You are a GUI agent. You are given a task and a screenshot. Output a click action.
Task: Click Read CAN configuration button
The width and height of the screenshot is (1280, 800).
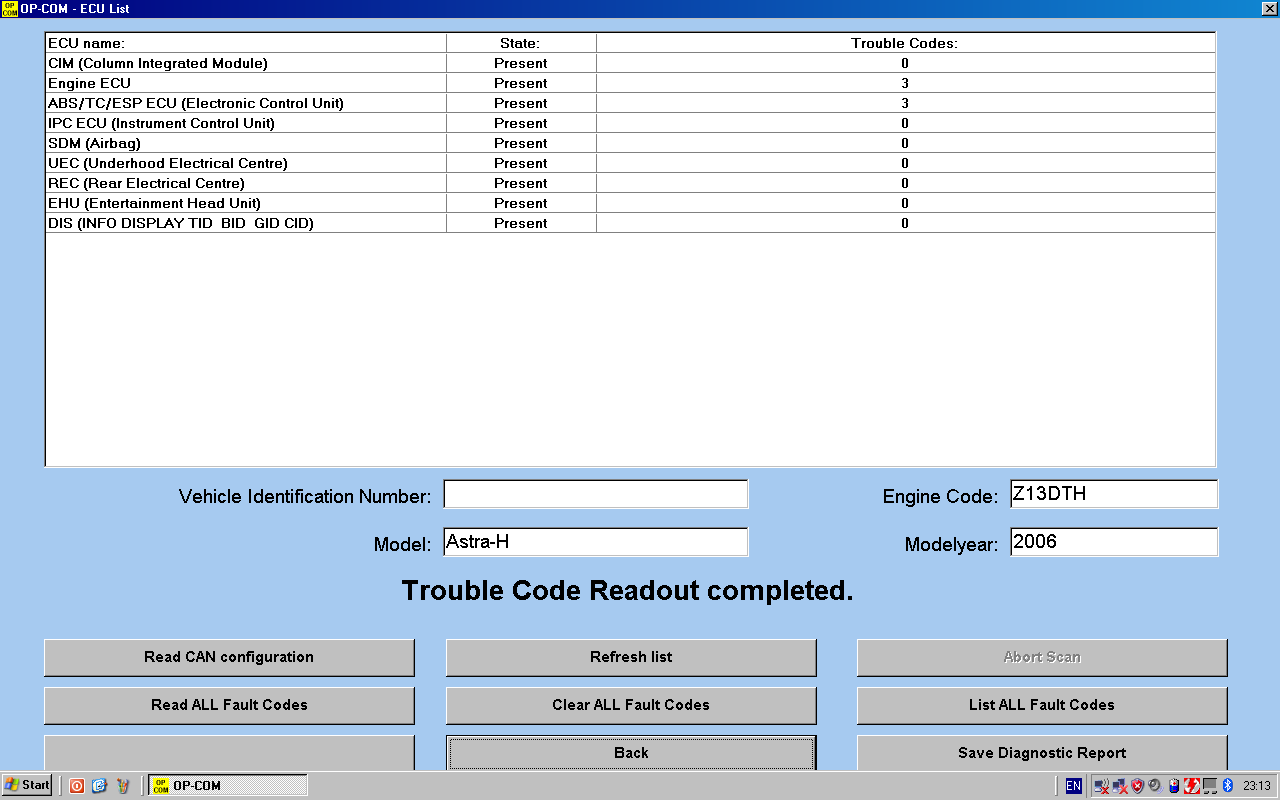click(229, 657)
